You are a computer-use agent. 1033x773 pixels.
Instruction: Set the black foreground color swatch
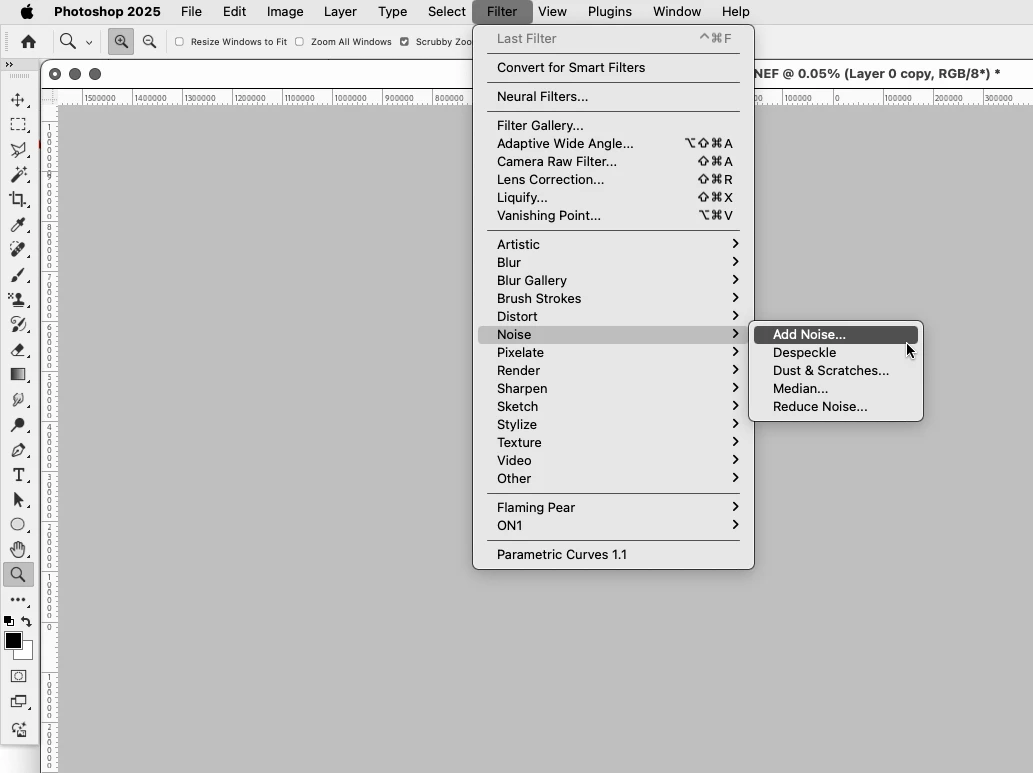pos(12,640)
